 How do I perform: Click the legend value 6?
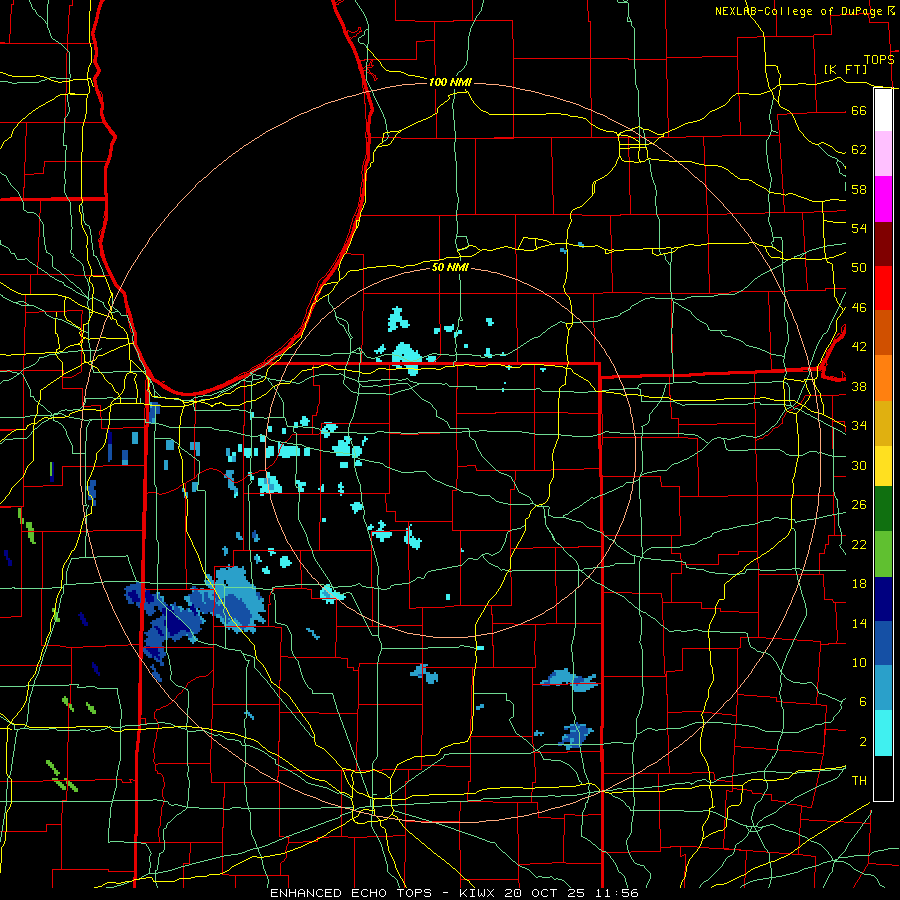(x=862, y=701)
